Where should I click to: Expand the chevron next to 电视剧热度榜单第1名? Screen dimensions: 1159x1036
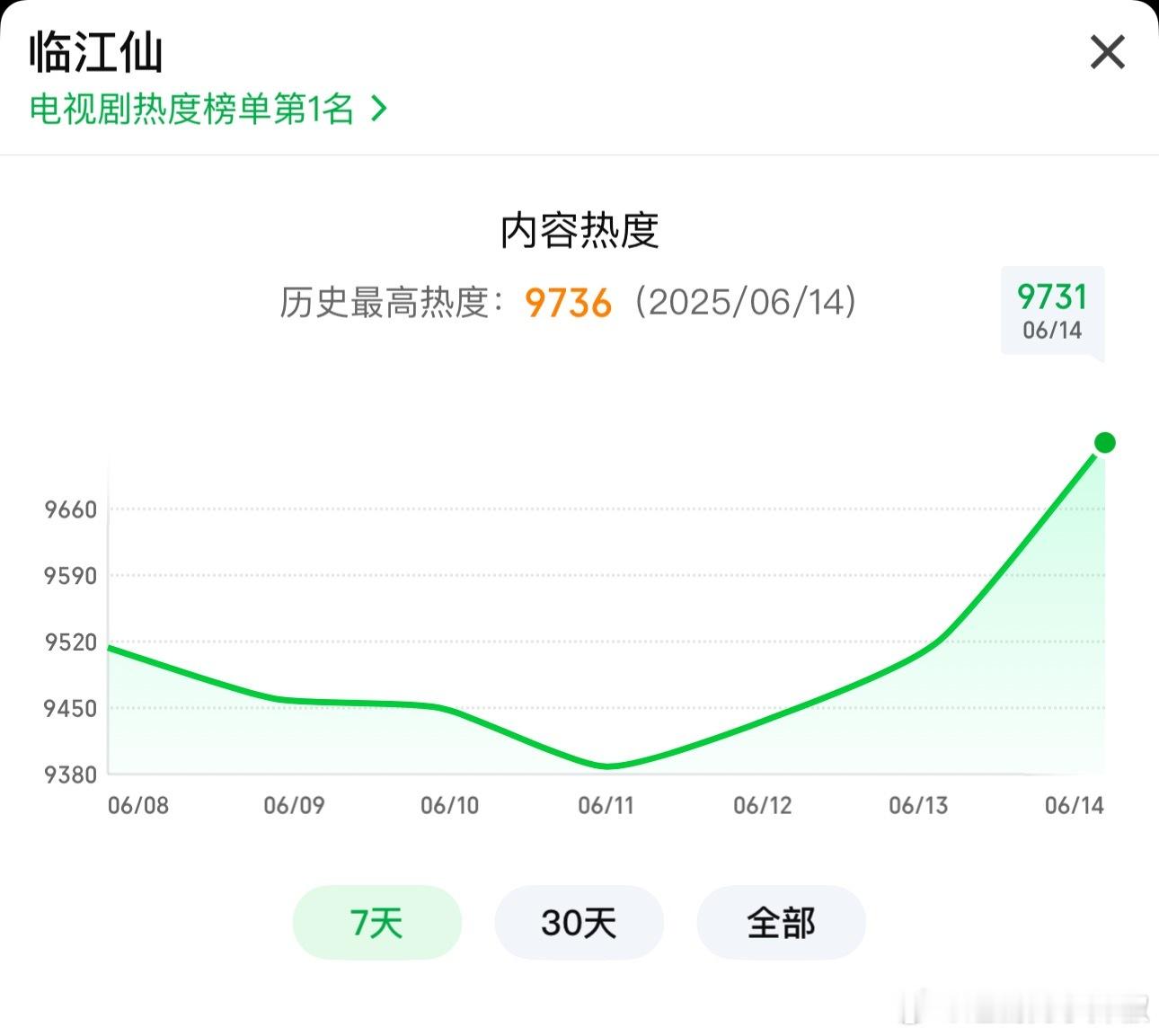click(x=379, y=110)
